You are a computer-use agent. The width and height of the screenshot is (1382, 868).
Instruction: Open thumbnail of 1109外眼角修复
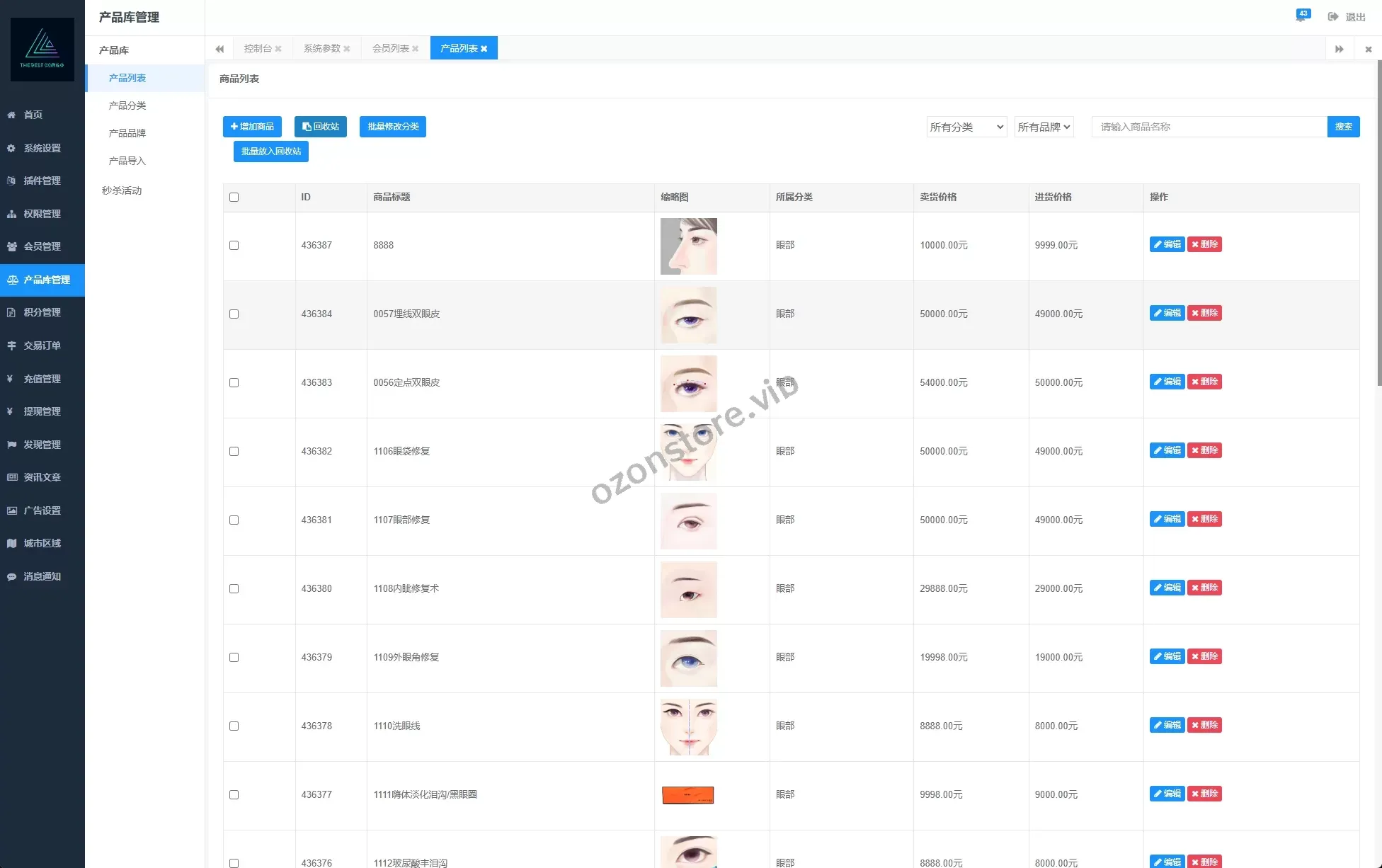pyautogui.click(x=688, y=658)
